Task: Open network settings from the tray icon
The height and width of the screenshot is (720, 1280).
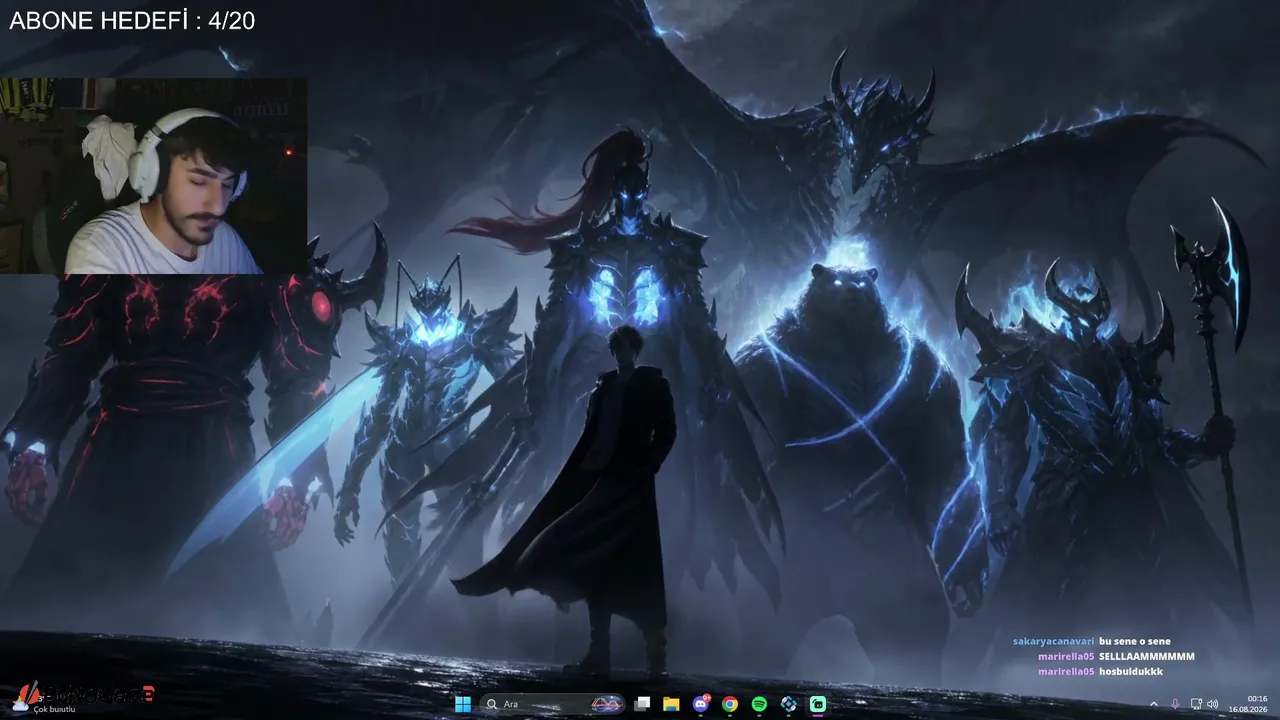Action: [1196, 704]
